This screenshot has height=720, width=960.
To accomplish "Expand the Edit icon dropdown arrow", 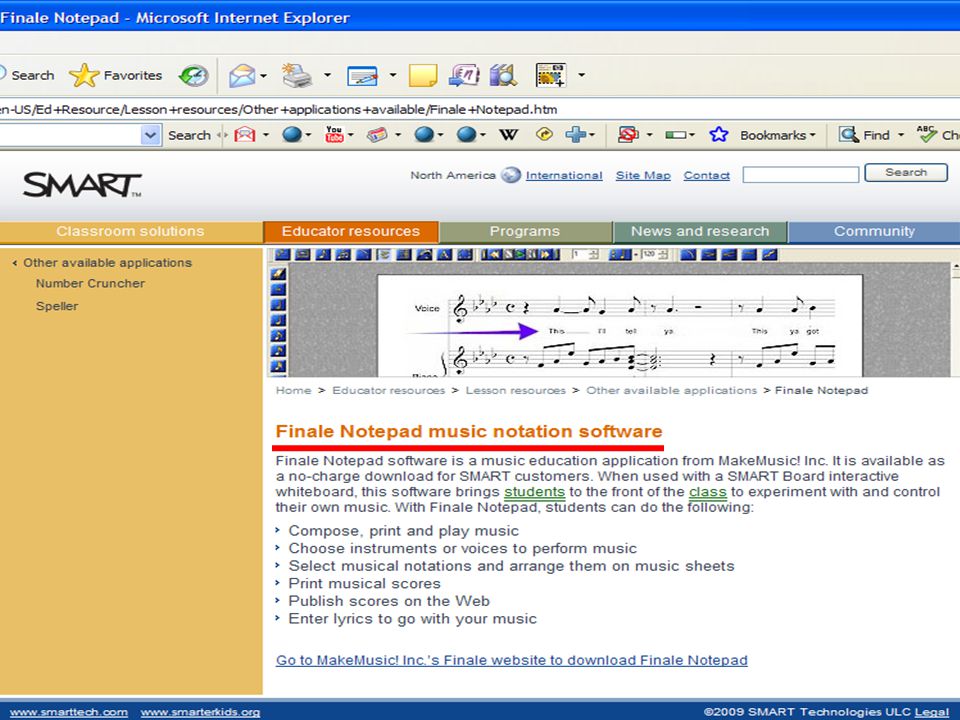I will coord(392,76).
